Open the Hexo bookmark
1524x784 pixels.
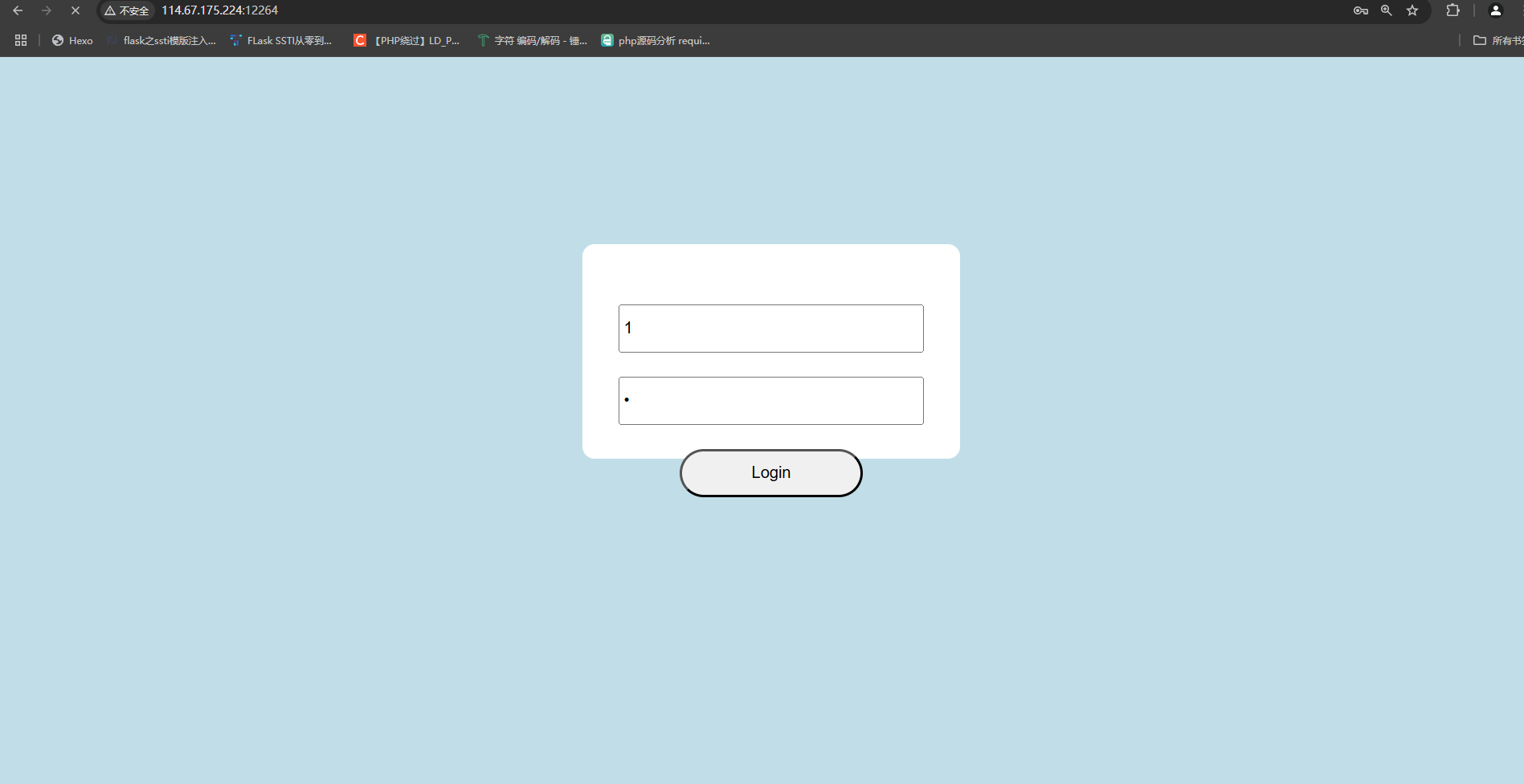tap(72, 40)
